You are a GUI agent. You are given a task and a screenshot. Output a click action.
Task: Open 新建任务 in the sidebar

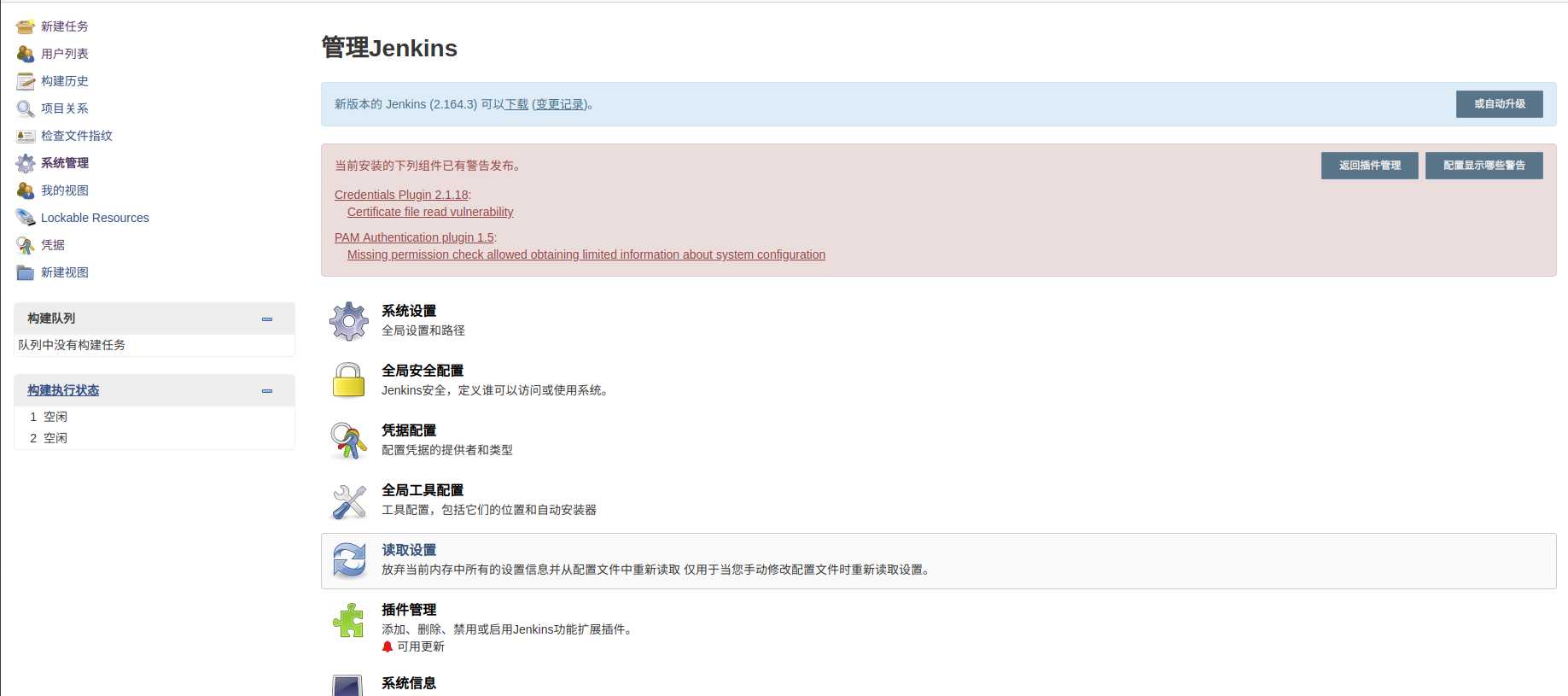pos(65,26)
